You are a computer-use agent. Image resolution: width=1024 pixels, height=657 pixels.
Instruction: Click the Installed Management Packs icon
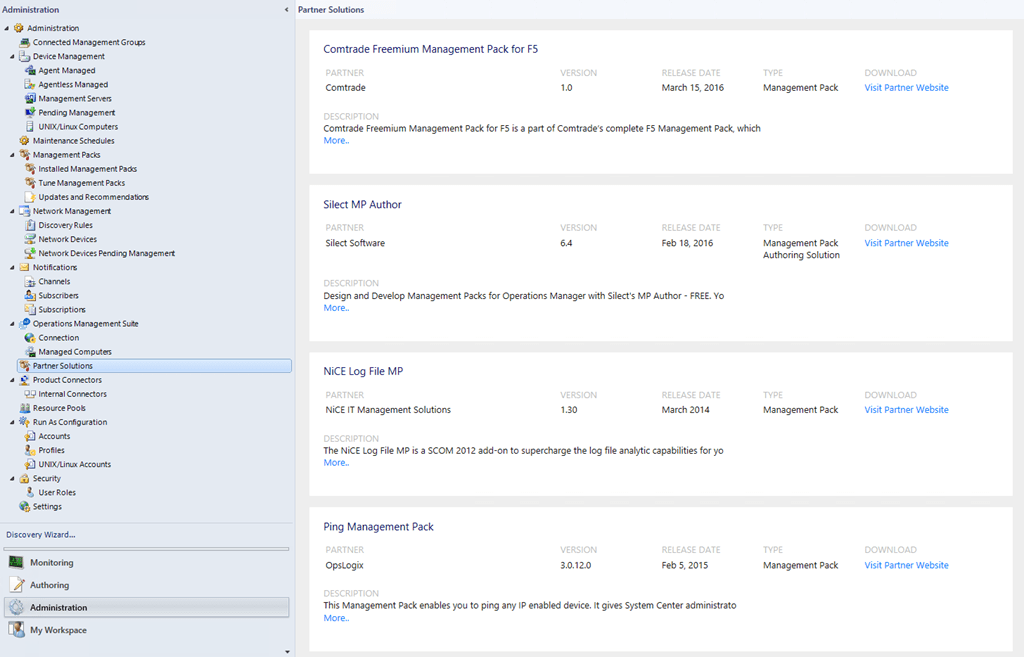click(30, 168)
